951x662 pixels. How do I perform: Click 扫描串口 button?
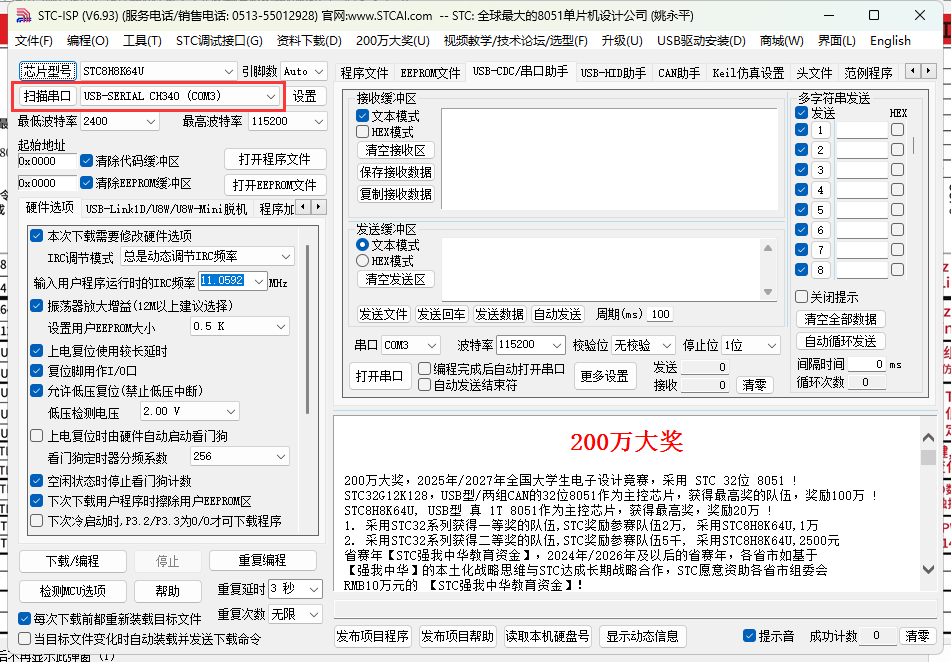pyautogui.click(x=47, y=96)
